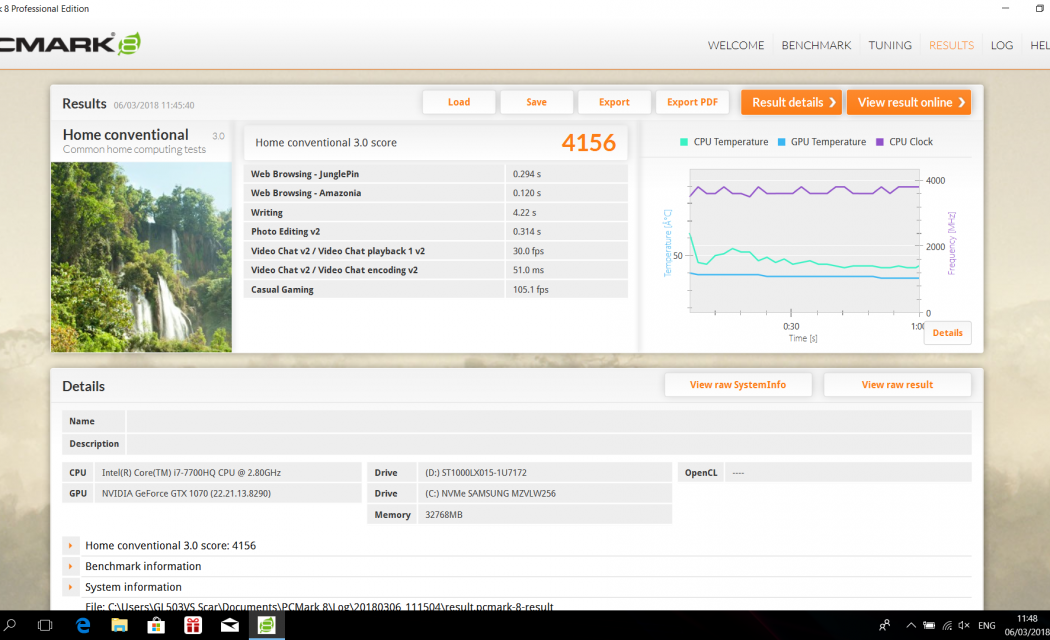Open Task View on taskbar

coord(45,625)
